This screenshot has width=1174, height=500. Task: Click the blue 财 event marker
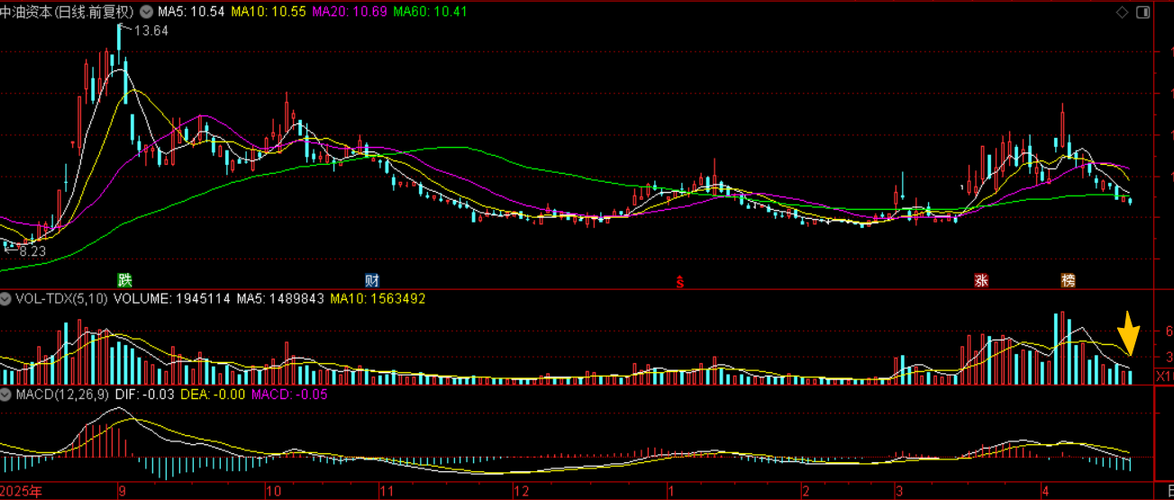(x=372, y=281)
